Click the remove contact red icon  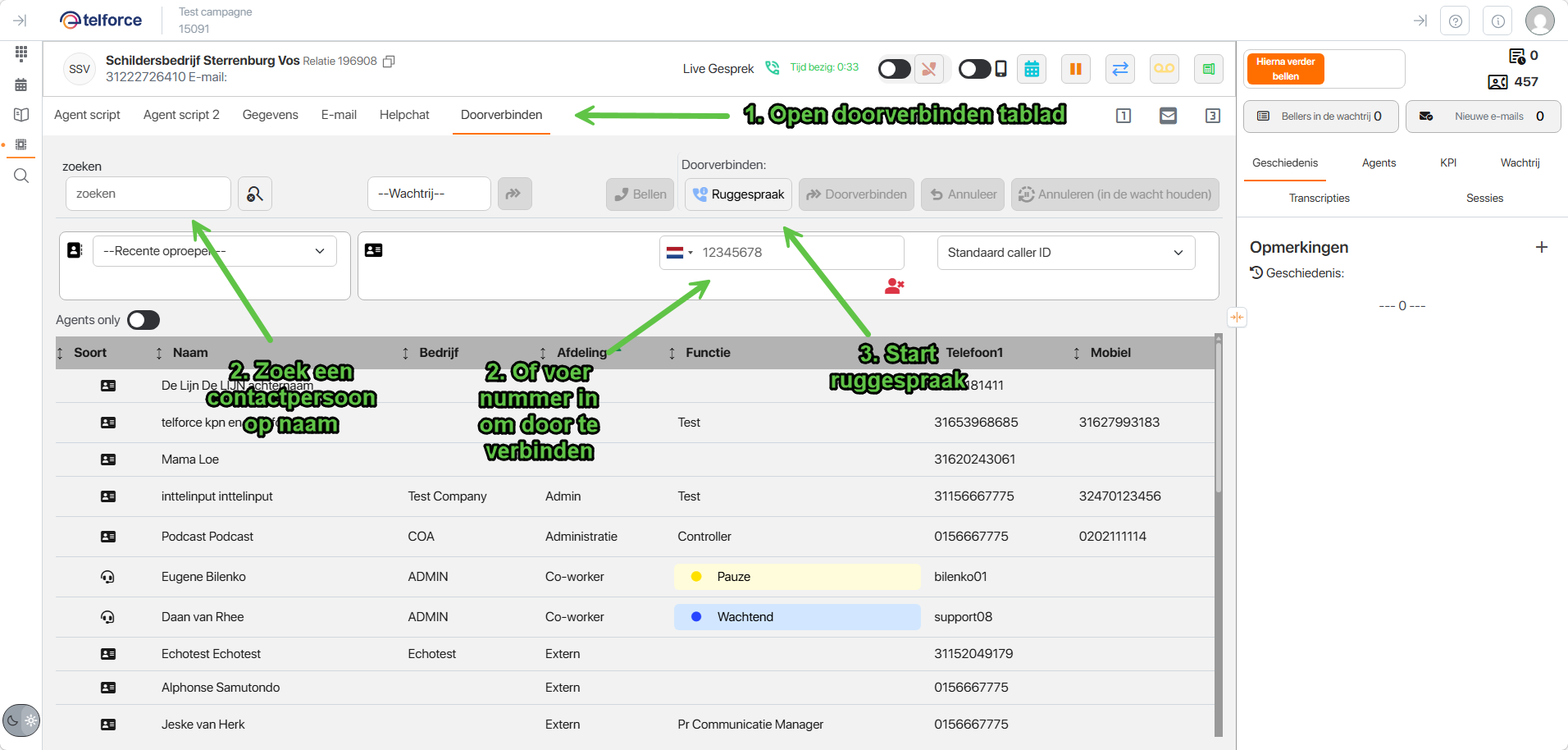click(894, 286)
